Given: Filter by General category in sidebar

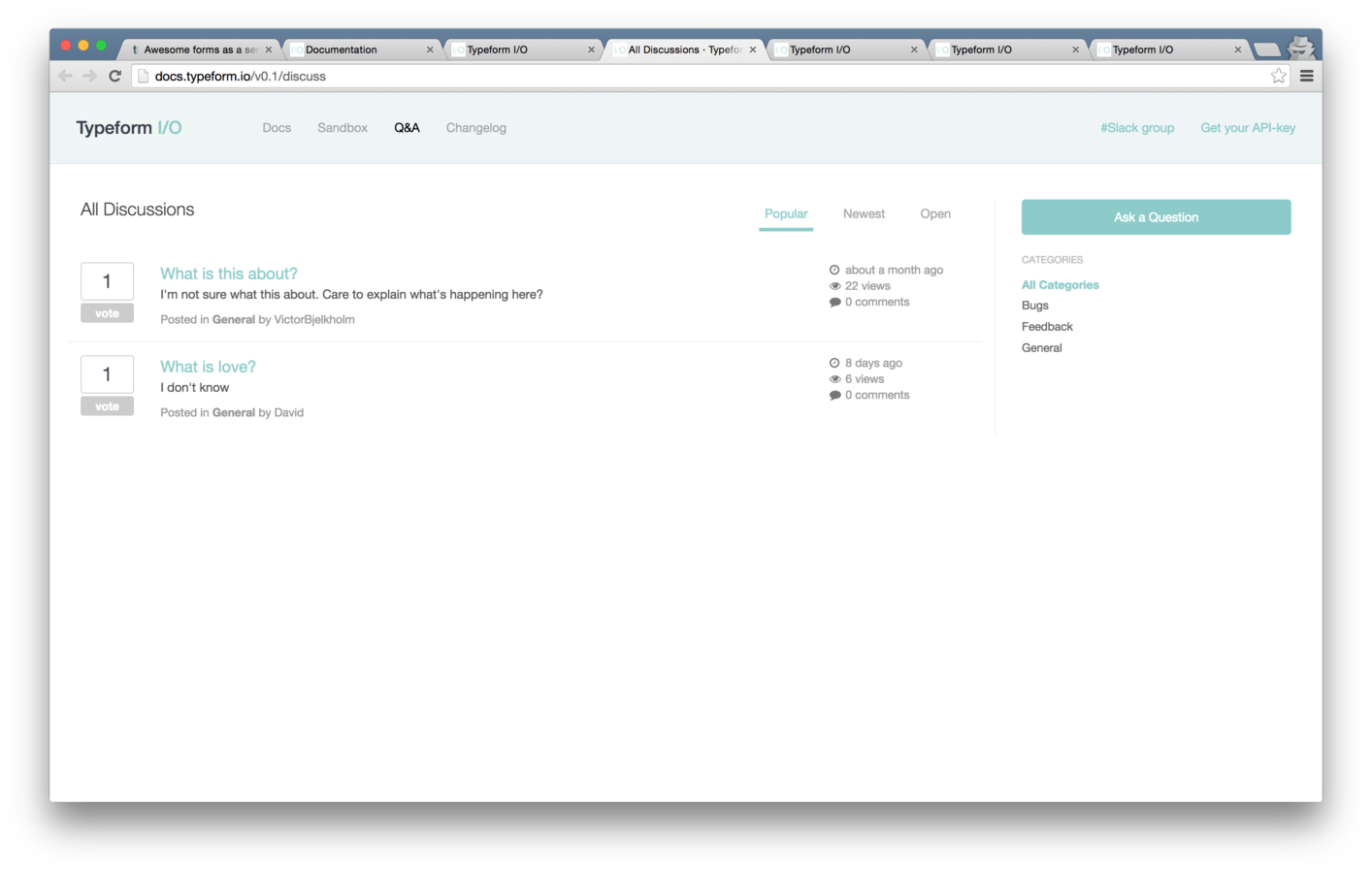Looking at the screenshot, I should tap(1042, 348).
